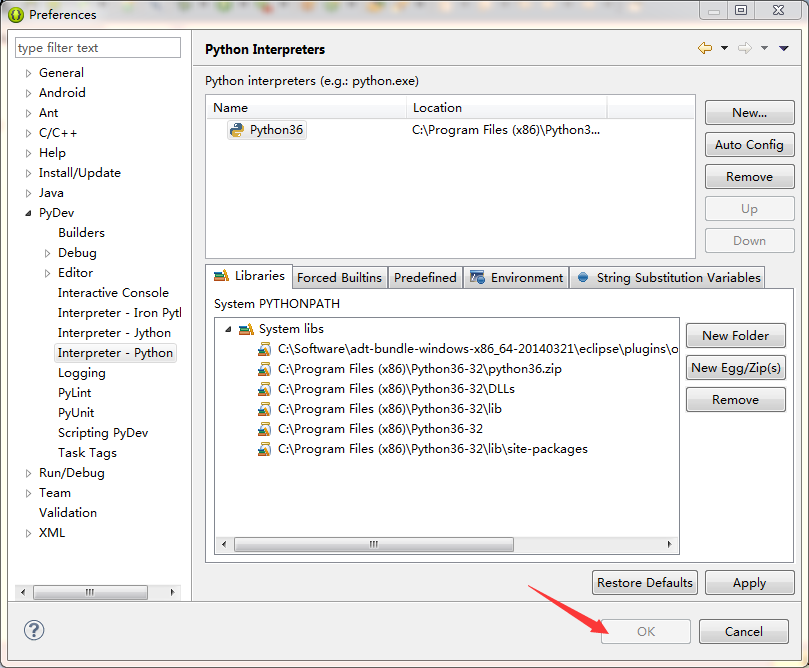
Task: Select Builders under PyDev
Action: point(82,233)
